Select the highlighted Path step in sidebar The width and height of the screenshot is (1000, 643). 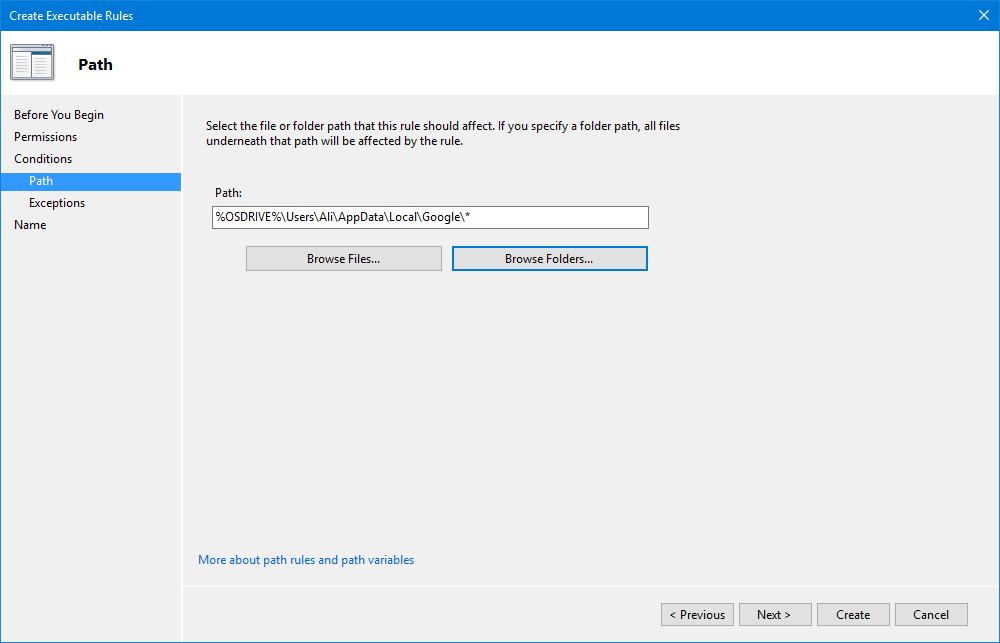pyautogui.click(x=41, y=181)
